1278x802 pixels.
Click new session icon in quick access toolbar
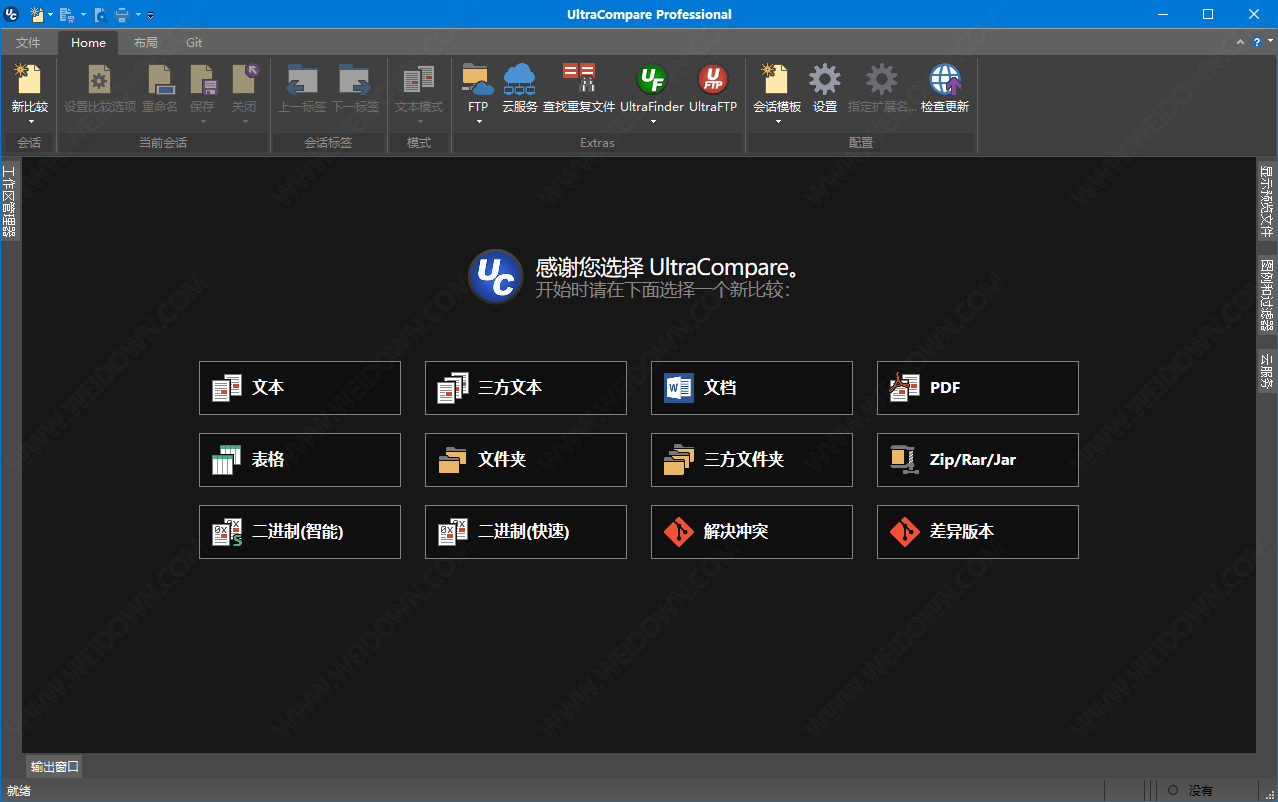click(38, 14)
